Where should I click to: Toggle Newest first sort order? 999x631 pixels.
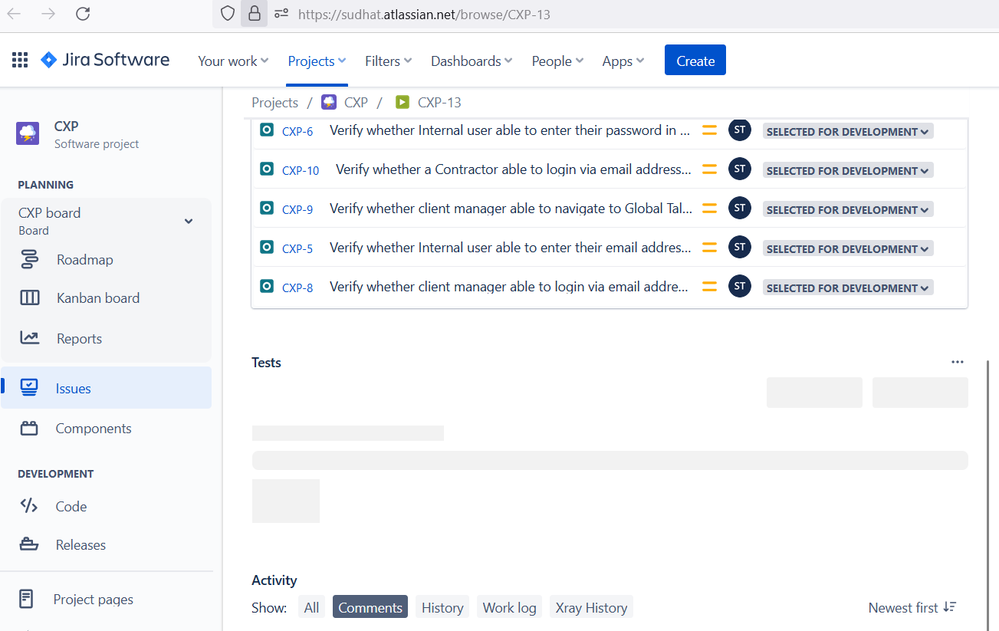tap(912, 607)
